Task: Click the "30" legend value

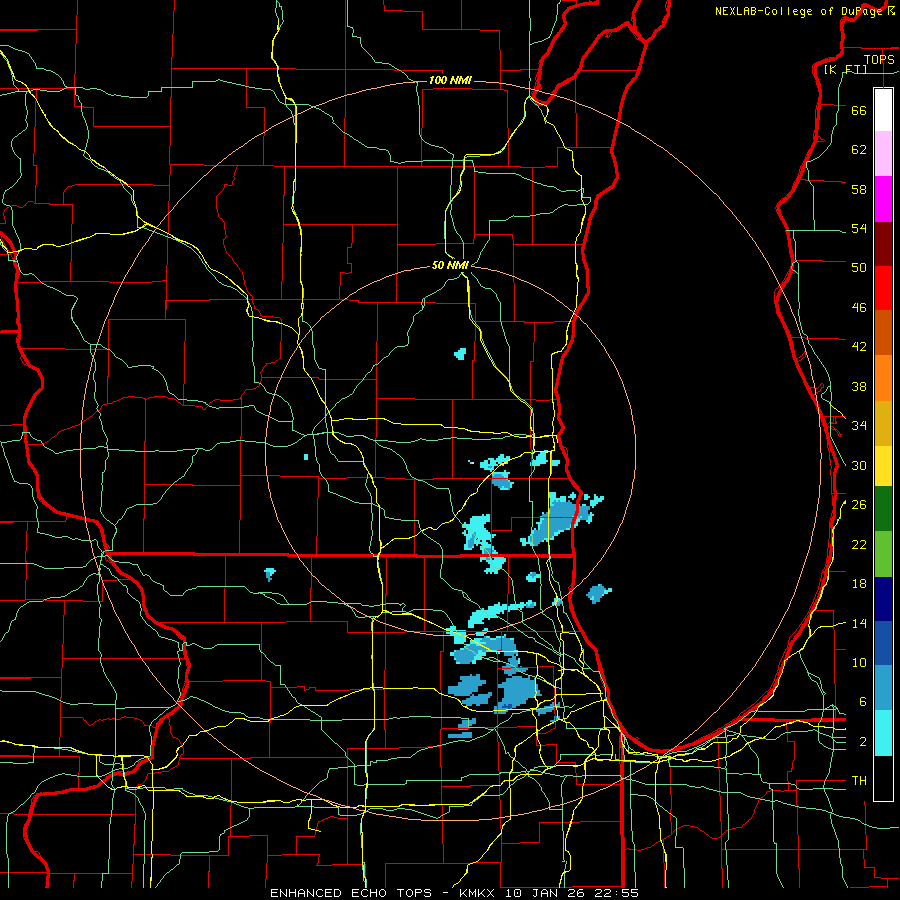Action: [859, 465]
